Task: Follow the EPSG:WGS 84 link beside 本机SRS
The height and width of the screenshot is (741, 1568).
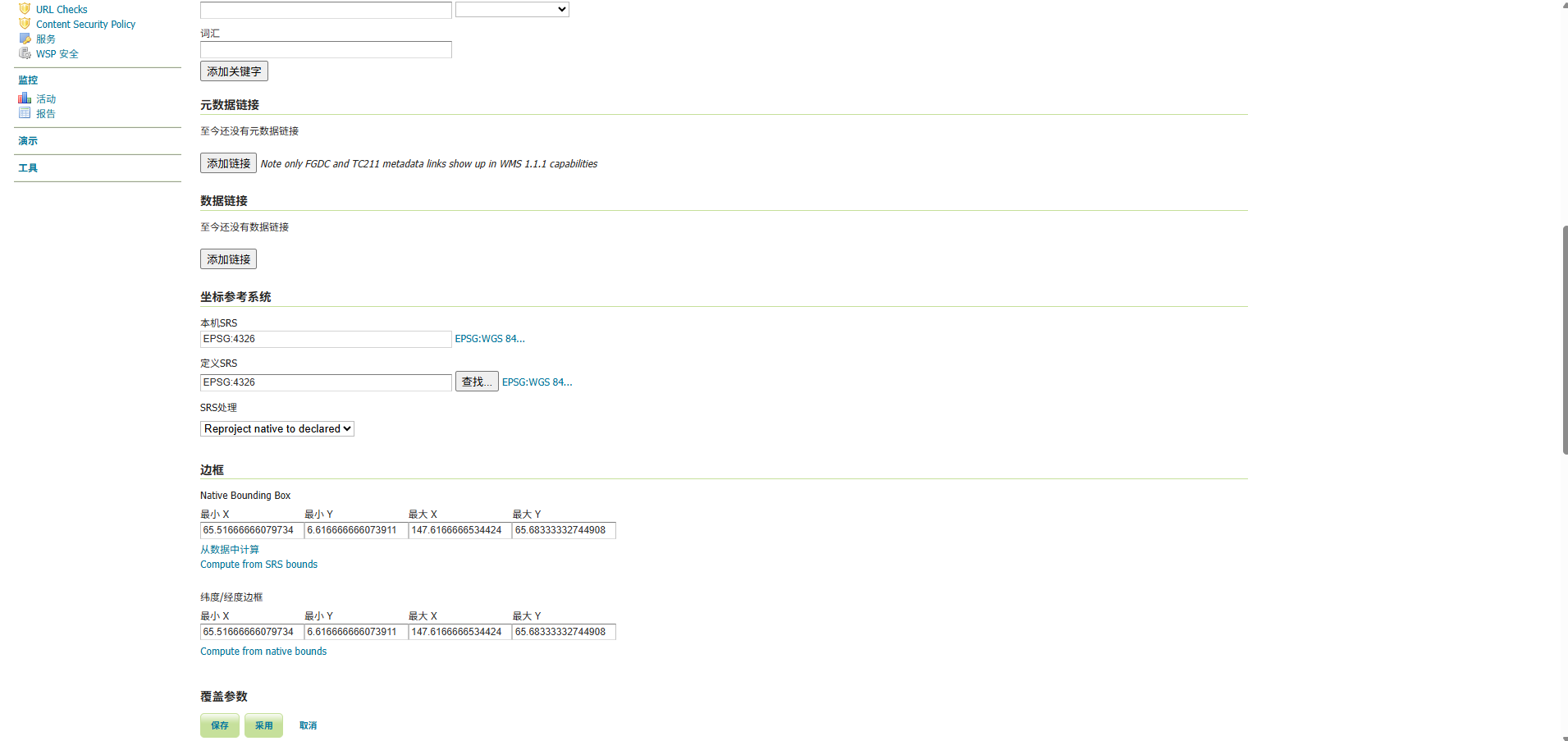Action: 489,338
